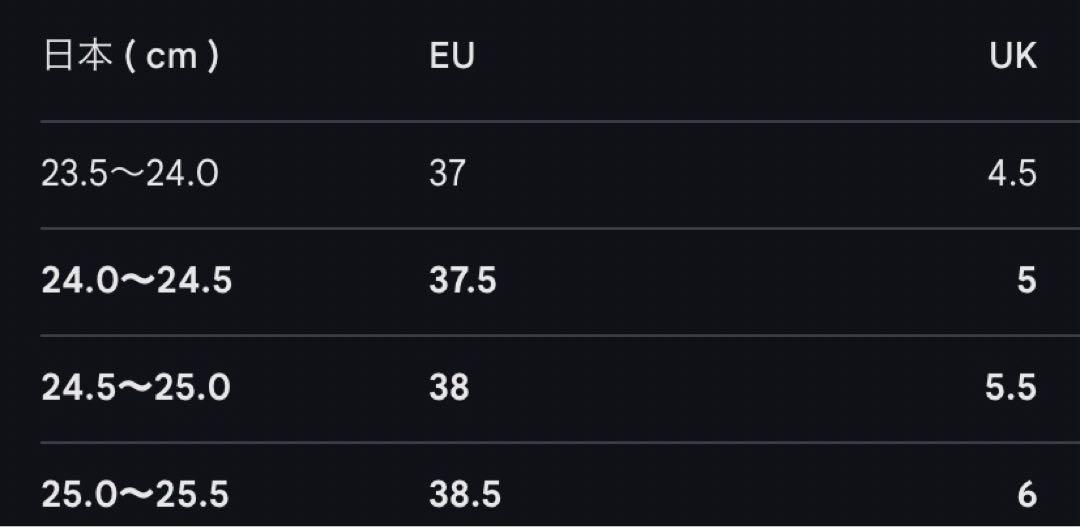Image resolution: width=1080 pixels, height=527 pixels.
Task: Click the divider line under the 38 row
Action: (560, 442)
